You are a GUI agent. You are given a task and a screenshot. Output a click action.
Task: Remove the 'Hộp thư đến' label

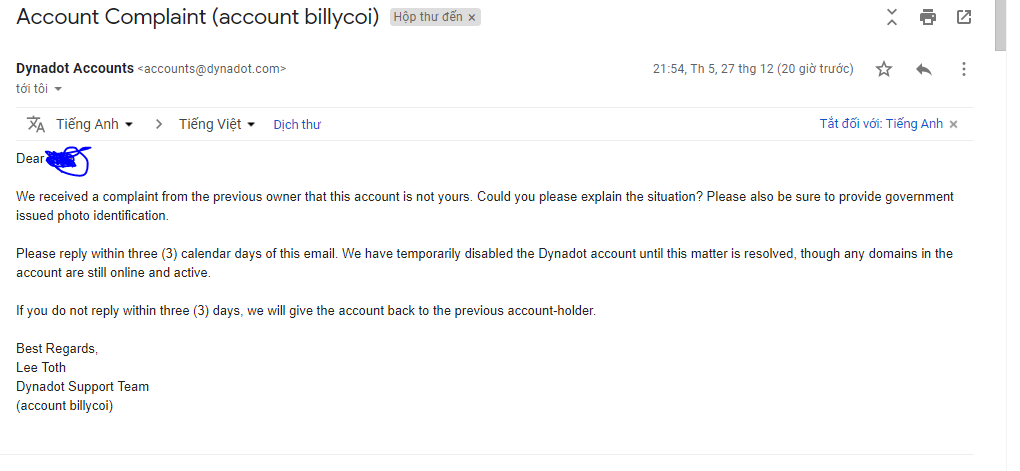472,18
